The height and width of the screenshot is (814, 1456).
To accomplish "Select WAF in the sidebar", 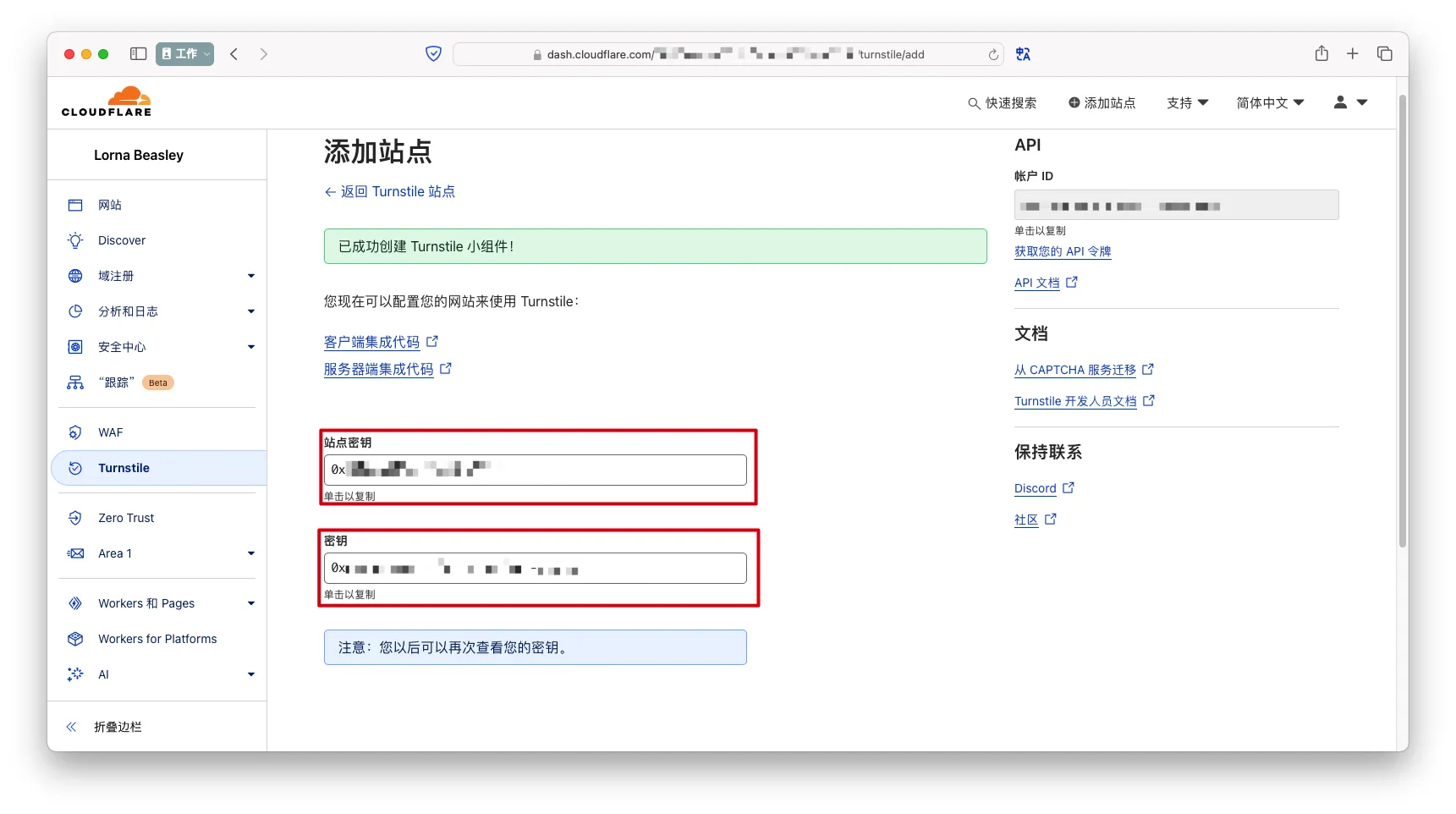I will coord(111,432).
